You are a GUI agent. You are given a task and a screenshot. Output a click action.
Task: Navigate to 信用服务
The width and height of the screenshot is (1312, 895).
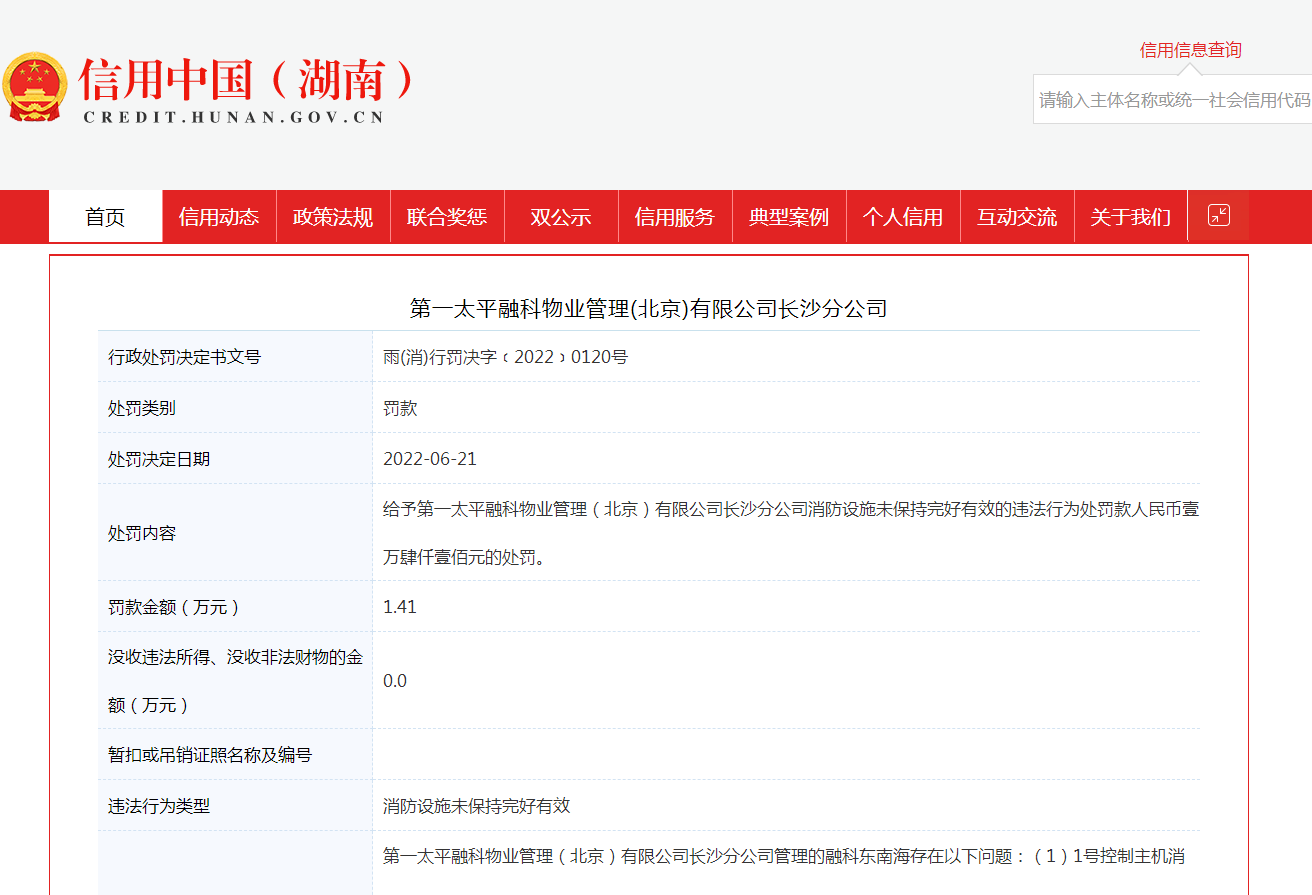point(675,217)
